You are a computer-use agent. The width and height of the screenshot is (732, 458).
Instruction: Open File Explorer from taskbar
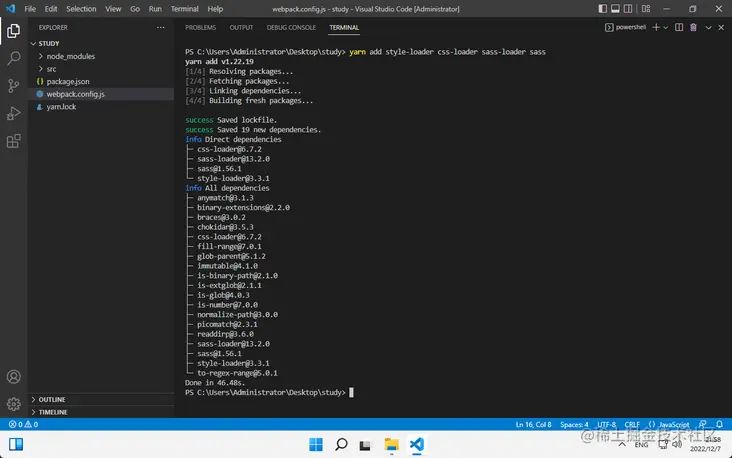pos(392,444)
